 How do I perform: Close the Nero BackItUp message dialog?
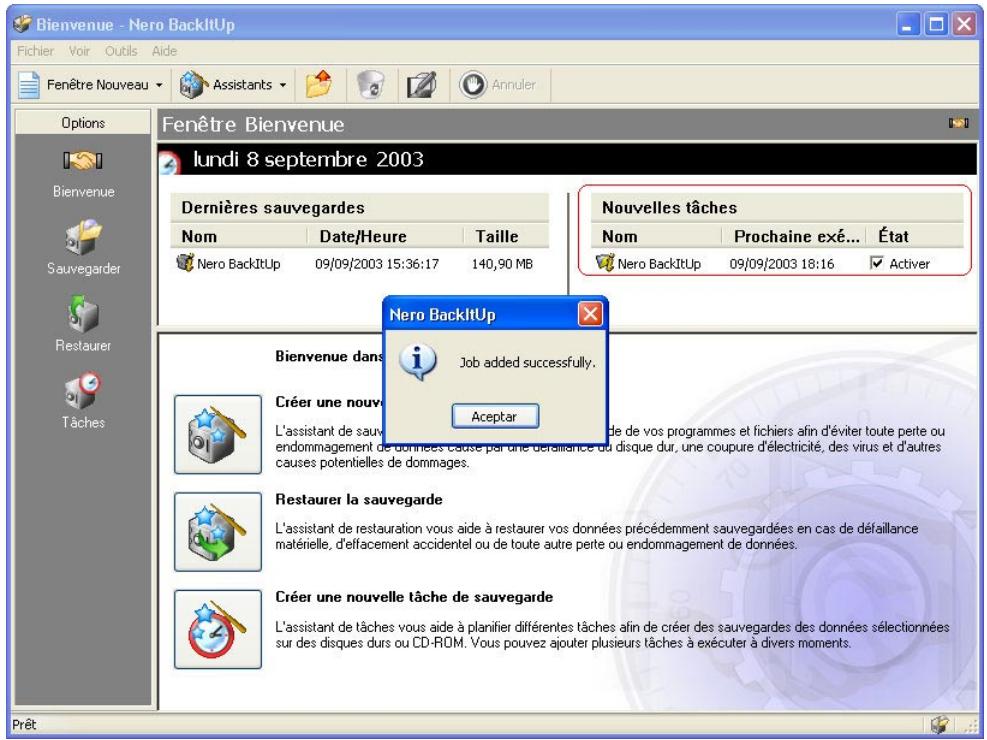tap(590, 313)
